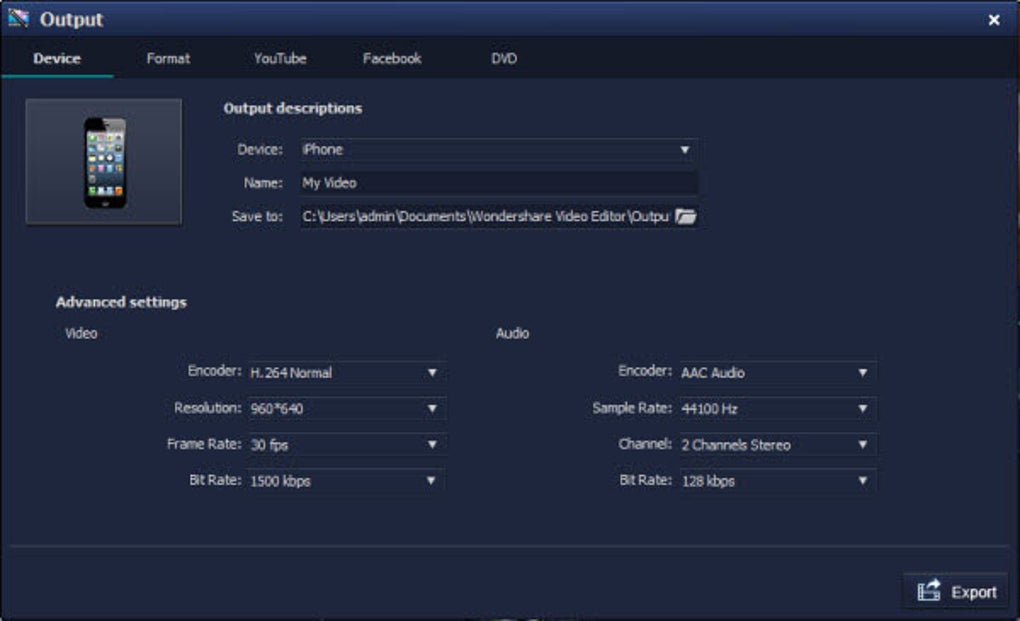This screenshot has width=1020, height=621.
Task: Click the Save to label
Action: (x=257, y=216)
